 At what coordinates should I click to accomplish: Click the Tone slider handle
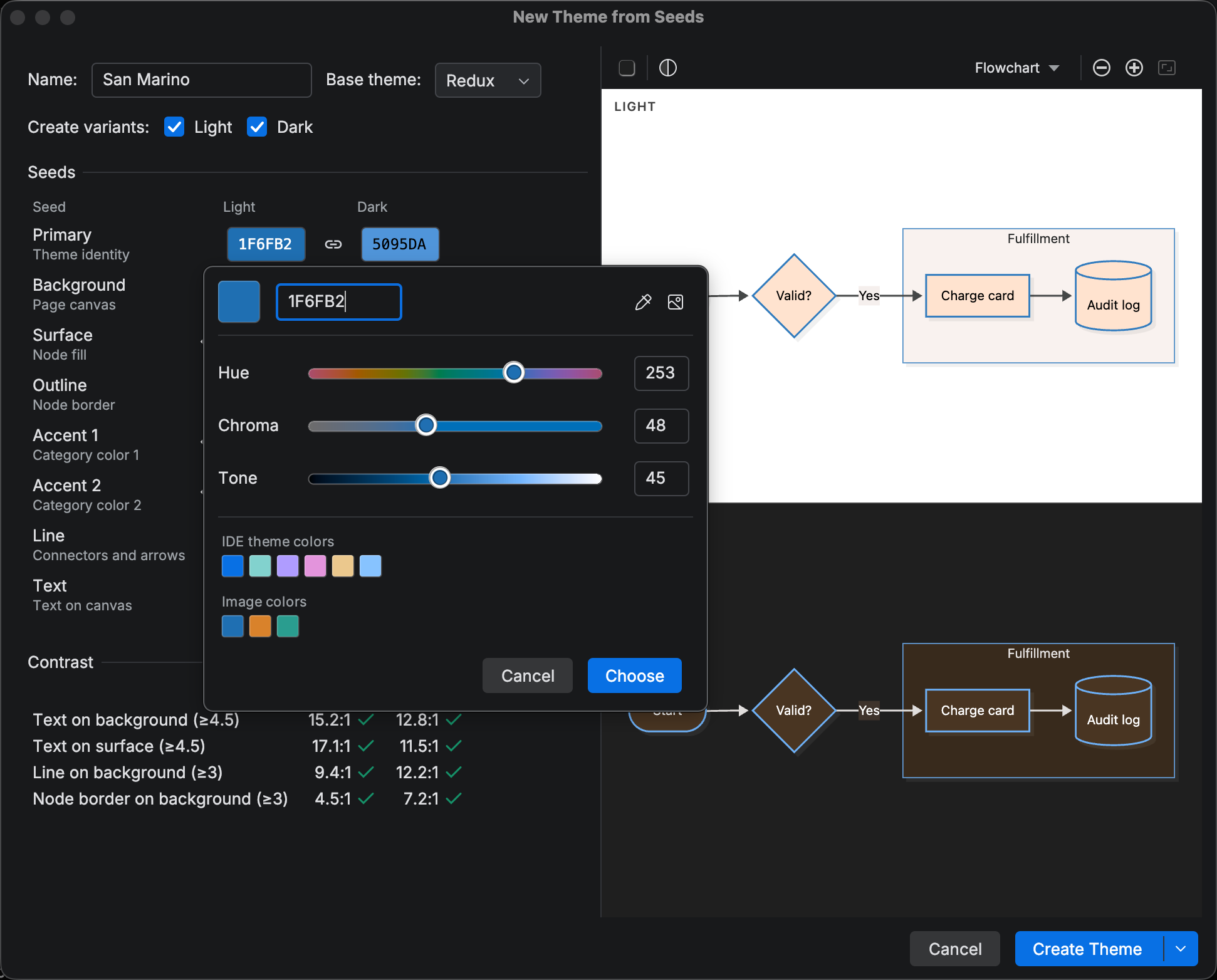440,478
